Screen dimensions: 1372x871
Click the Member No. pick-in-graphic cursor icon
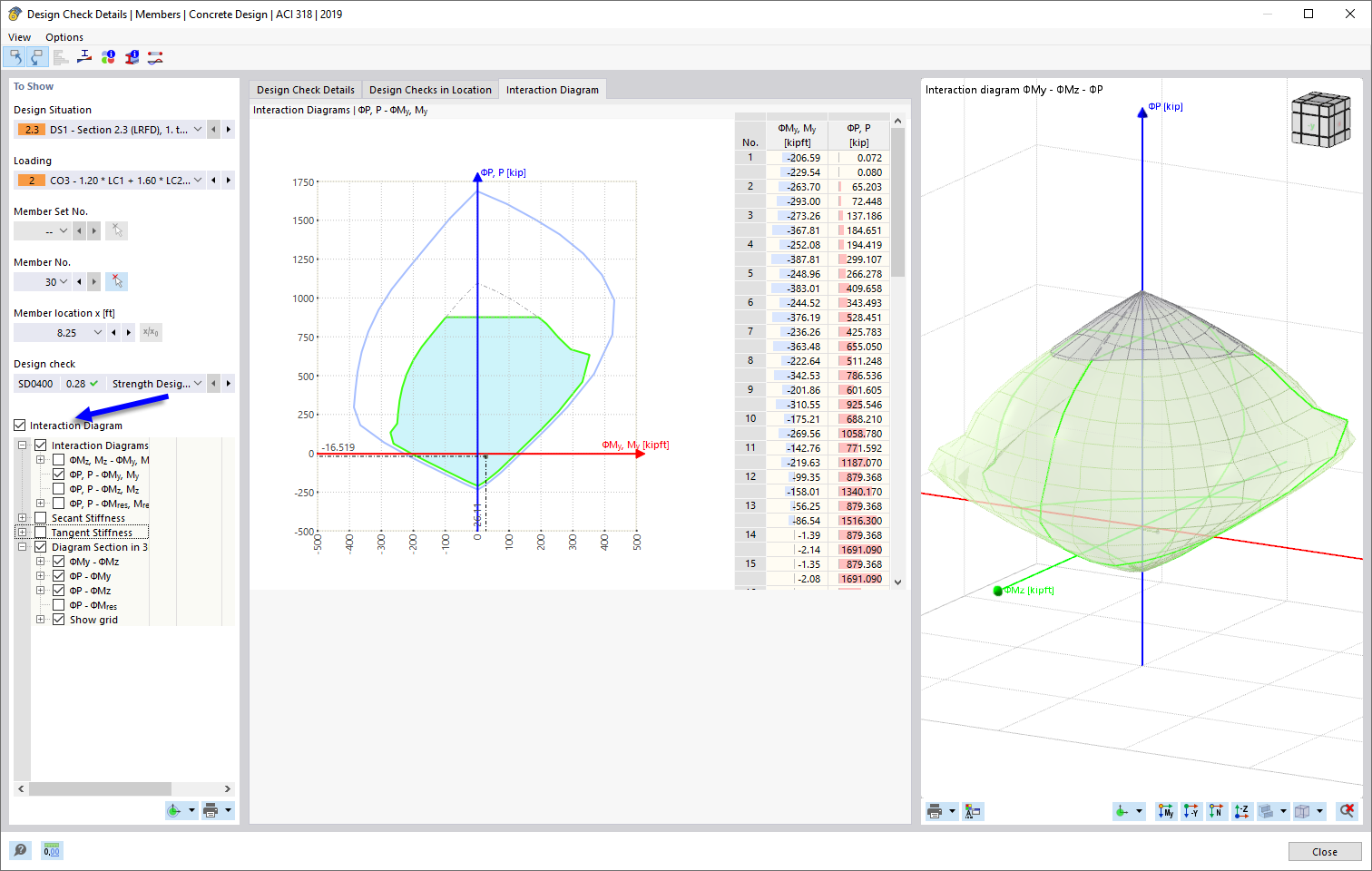click(x=116, y=281)
